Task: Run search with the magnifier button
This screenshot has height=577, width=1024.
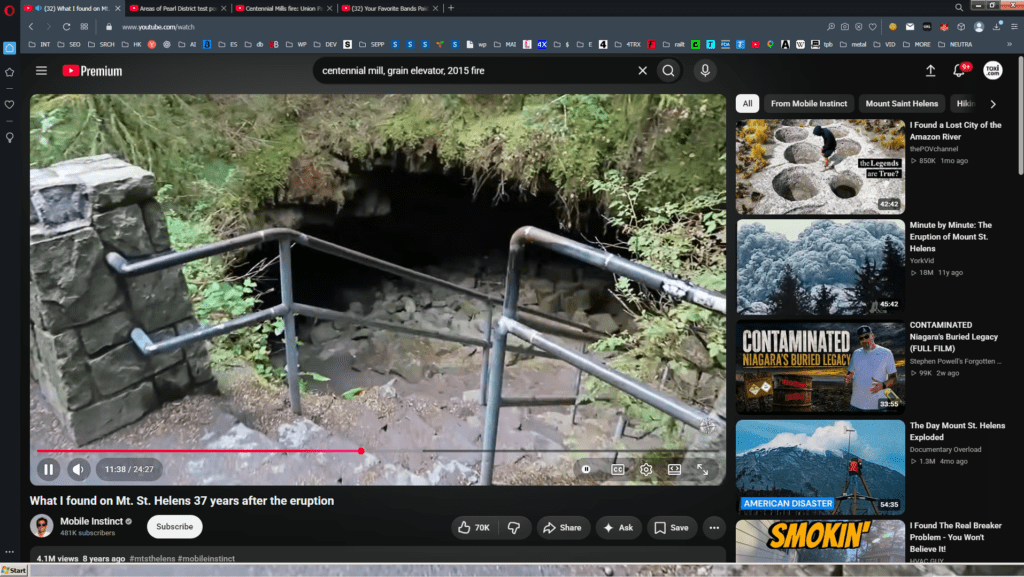Action: pyautogui.click(x=668, y=70)
